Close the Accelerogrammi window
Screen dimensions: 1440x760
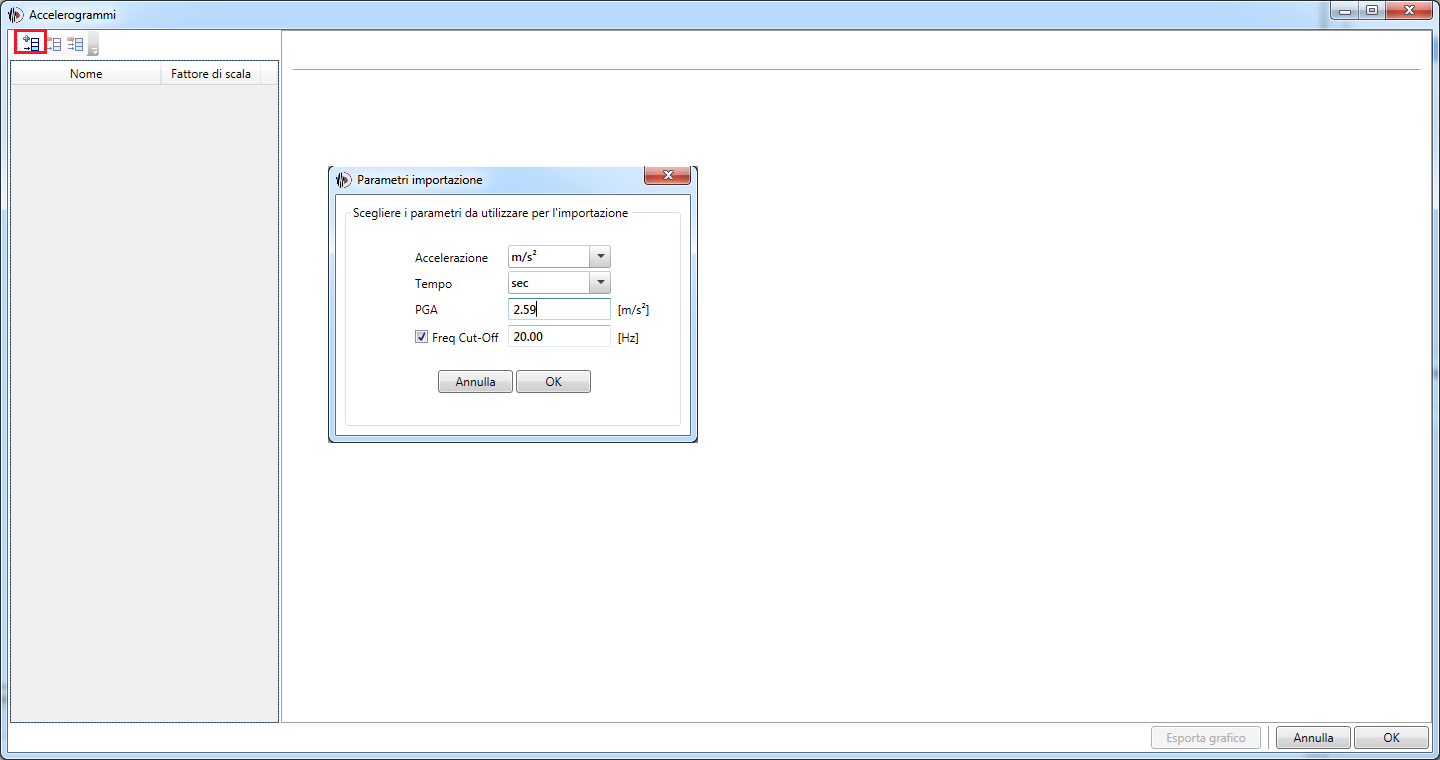click(1409, 11)
